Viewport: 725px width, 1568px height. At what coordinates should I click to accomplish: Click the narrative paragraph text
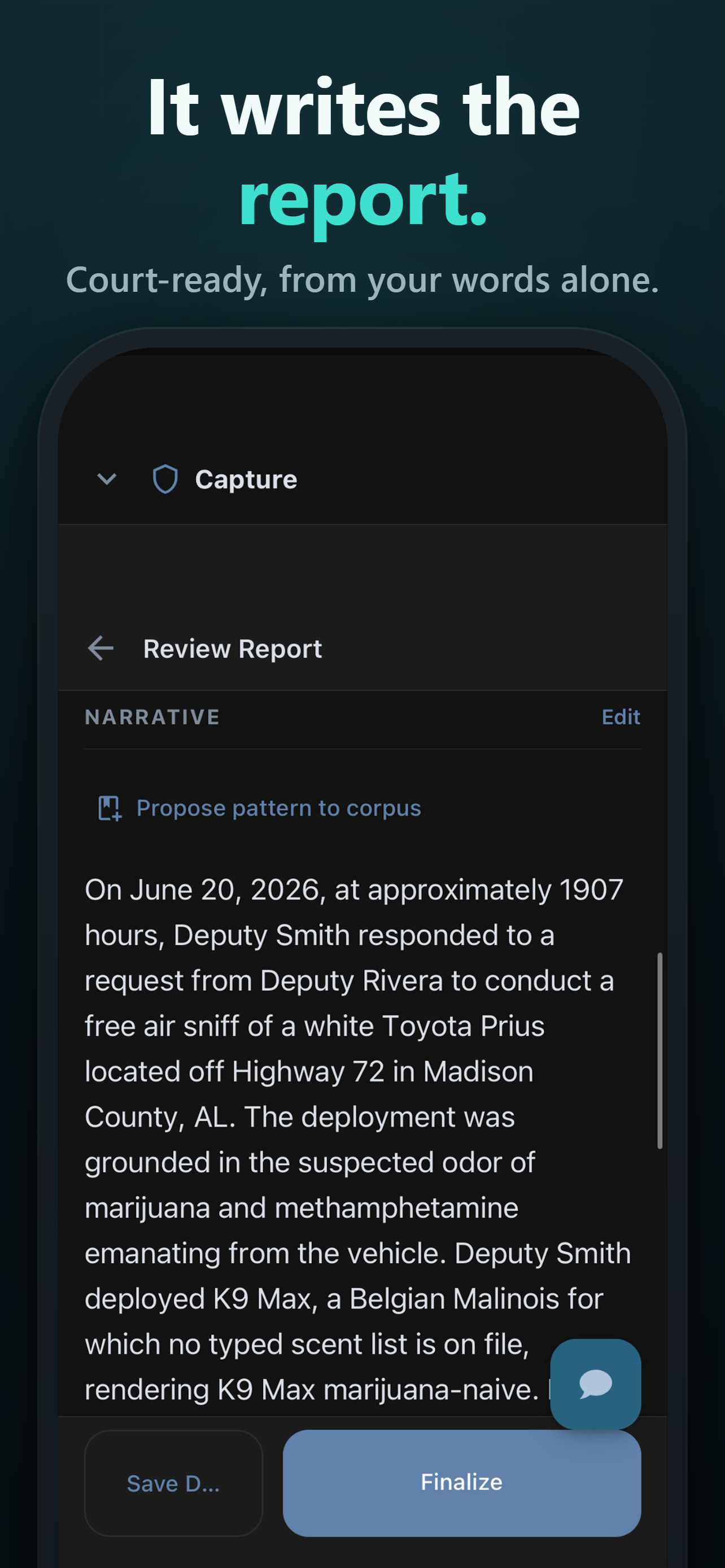click(358, 1140)
